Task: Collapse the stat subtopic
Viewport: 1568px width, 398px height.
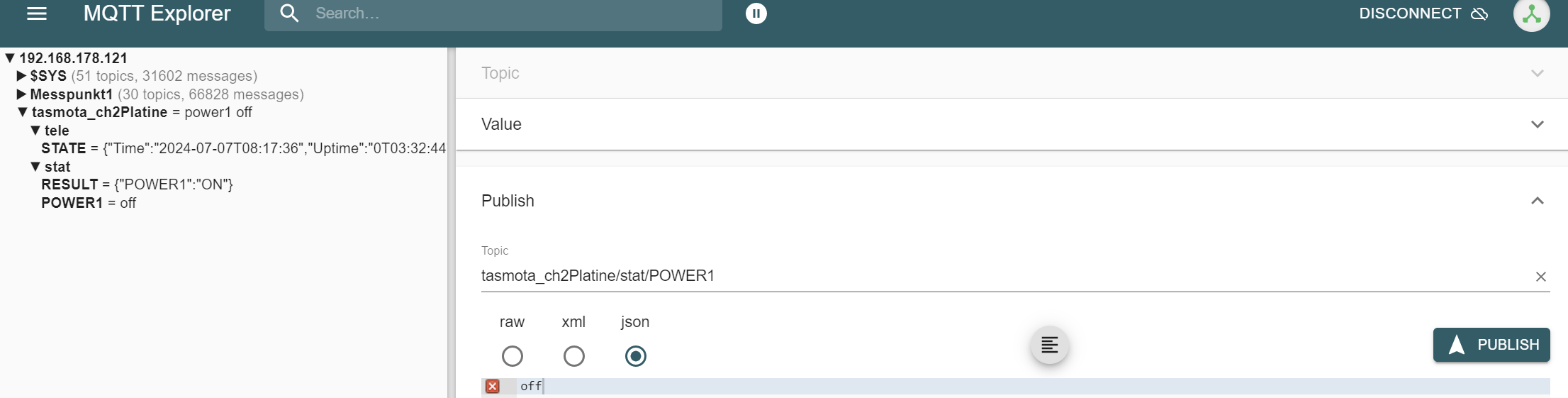Action: click(x=35, y=167)
